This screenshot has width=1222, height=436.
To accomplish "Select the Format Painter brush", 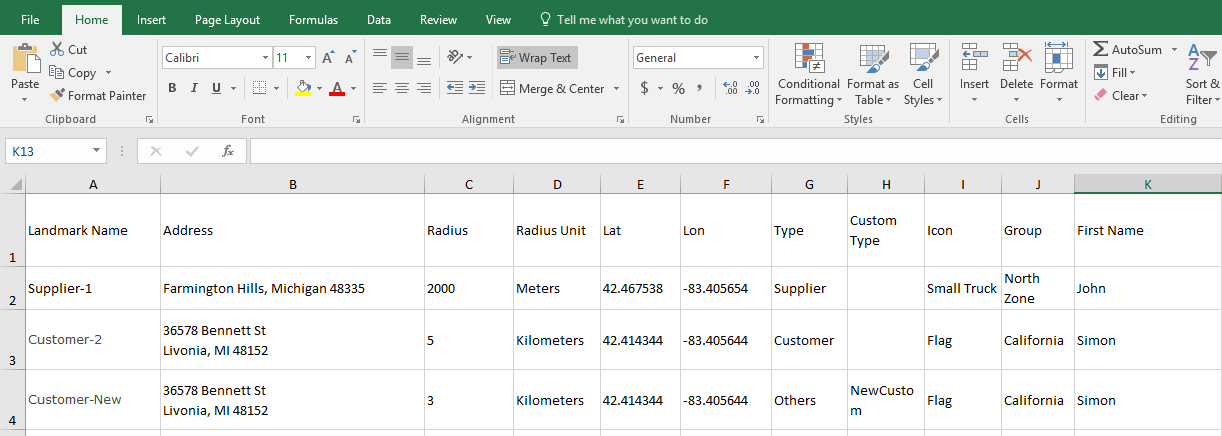I will pos(58,95).
